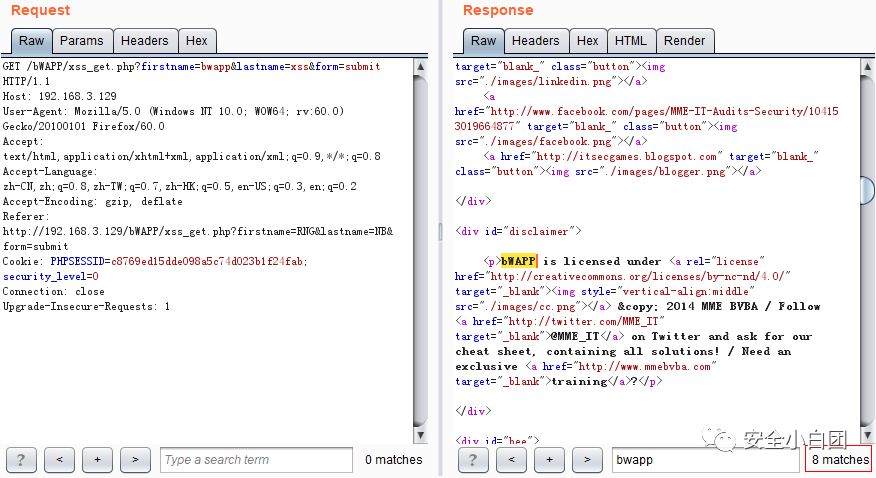The image size is (876, 478).
Task: Click the Host: 192.168.3.129 header line
Action: [59, 97]
